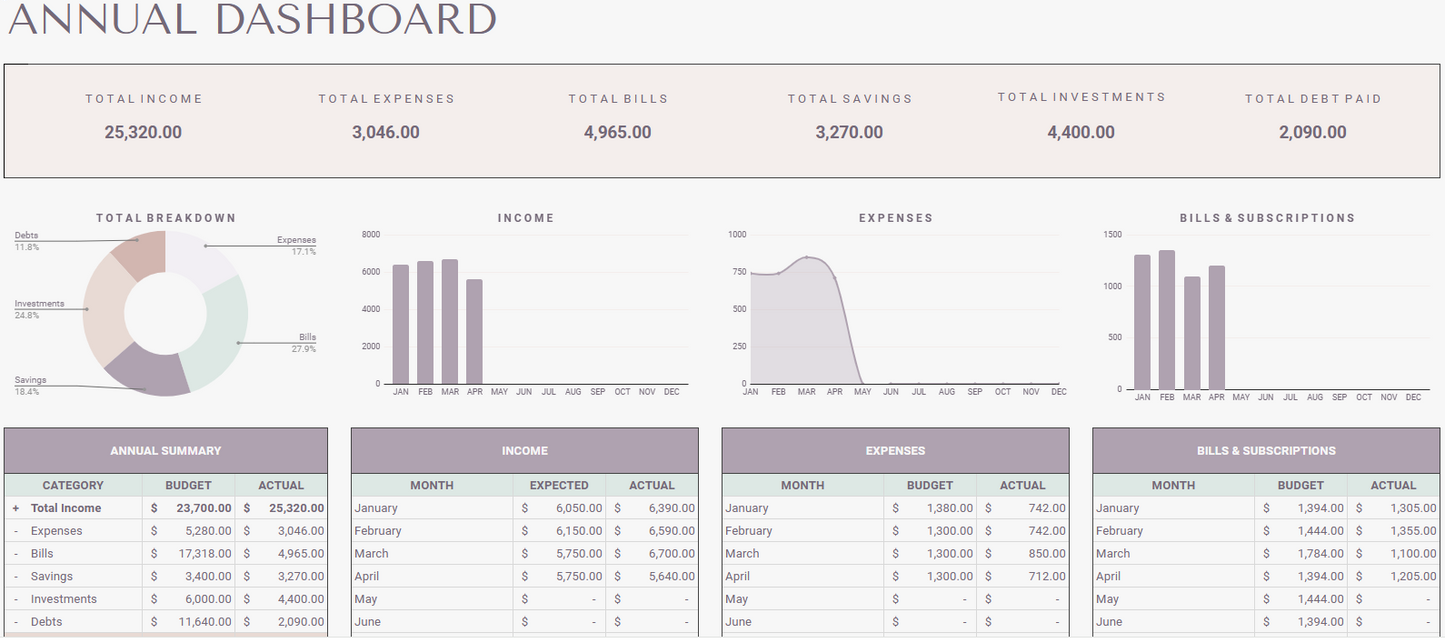Select January expected income 6,050.00
This screenshot has height=643, width=1445.
coord(559,508)
